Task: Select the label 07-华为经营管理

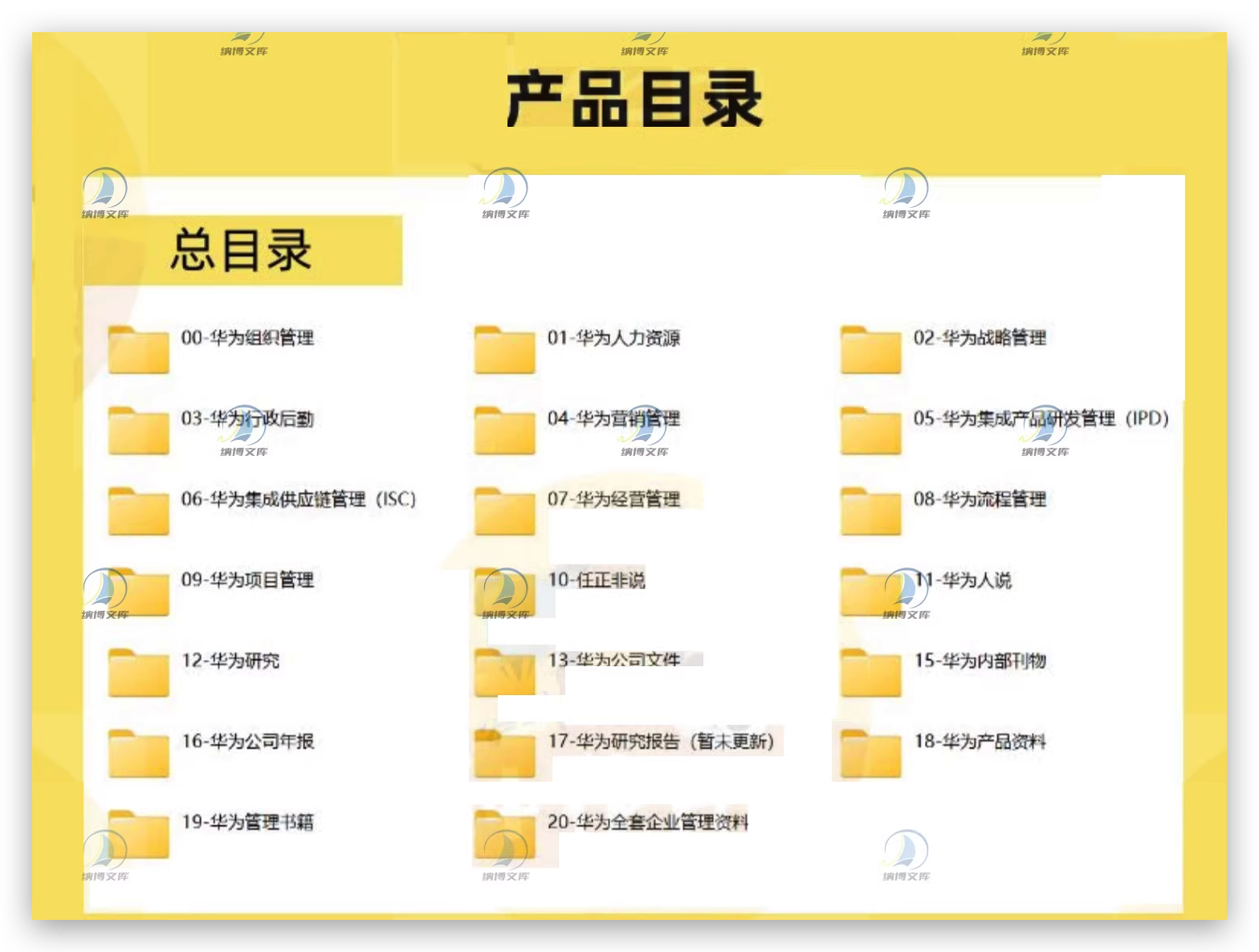Action: click(613, 499)
